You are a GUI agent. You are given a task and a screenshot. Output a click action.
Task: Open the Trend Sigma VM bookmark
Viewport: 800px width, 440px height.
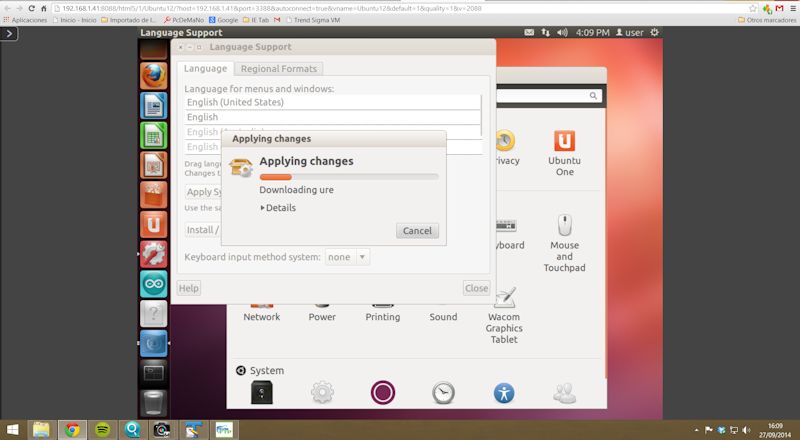313,20
